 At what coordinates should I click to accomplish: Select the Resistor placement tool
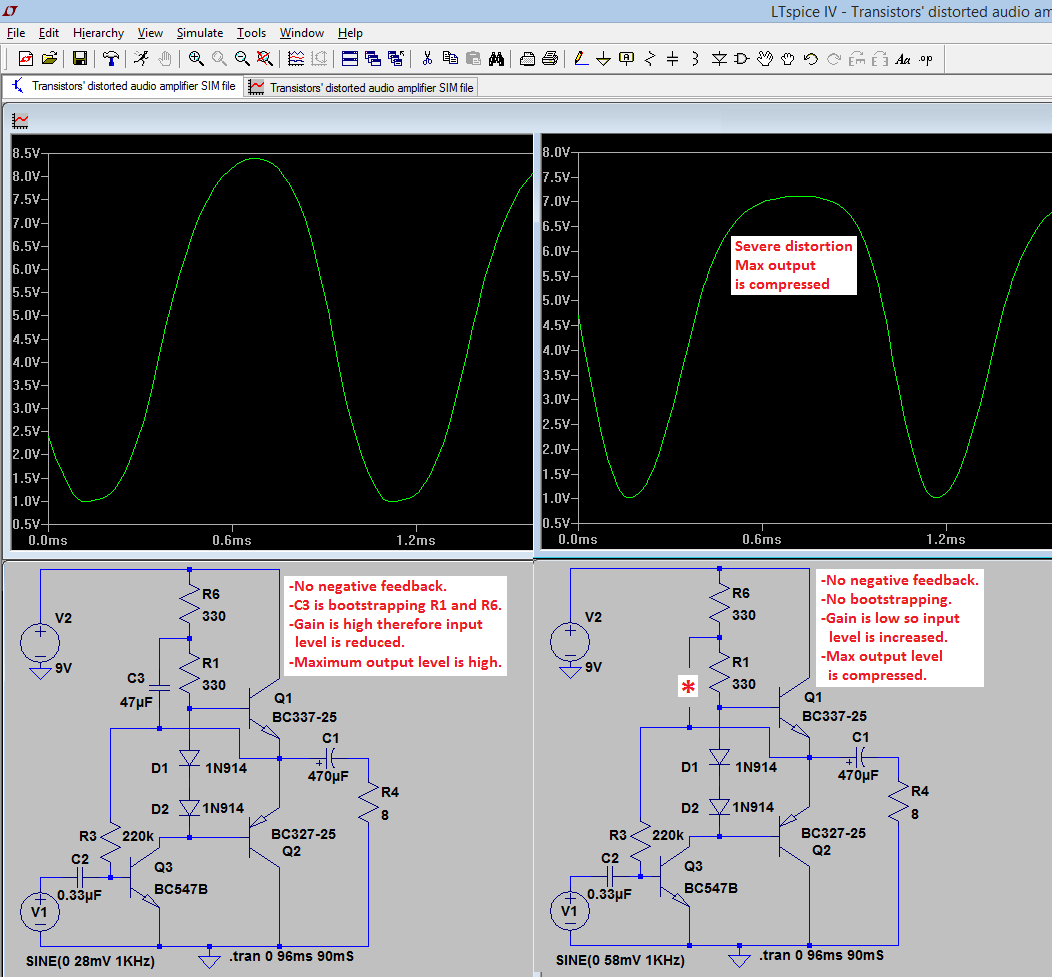point(649,59)
